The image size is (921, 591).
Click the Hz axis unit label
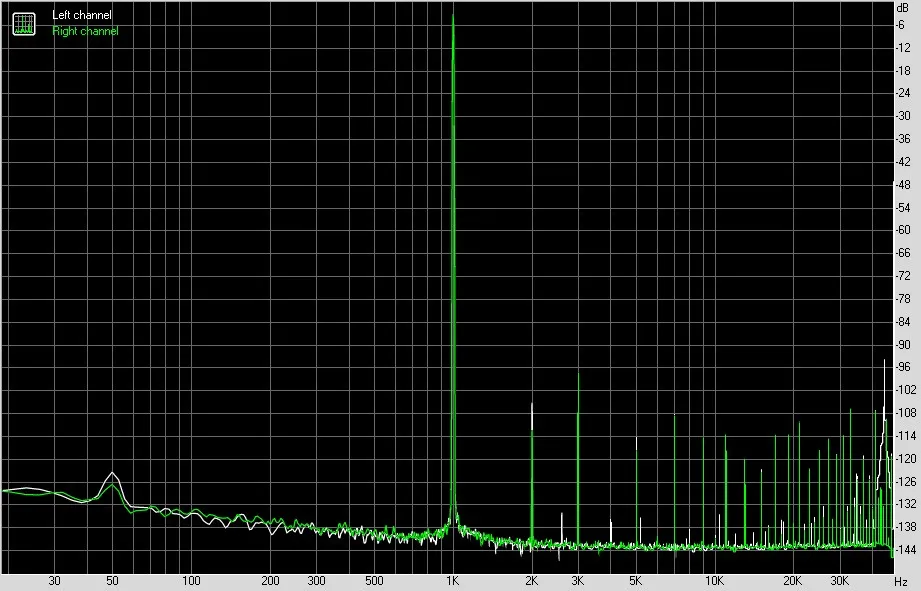coord(901,582)
